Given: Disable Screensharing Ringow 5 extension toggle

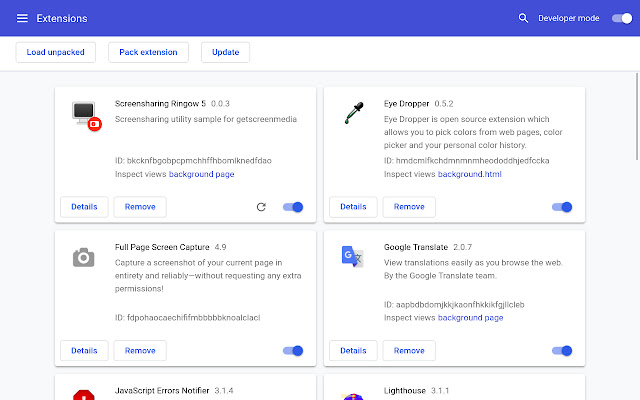Looking at the screenshot, I should coord(293,207).
